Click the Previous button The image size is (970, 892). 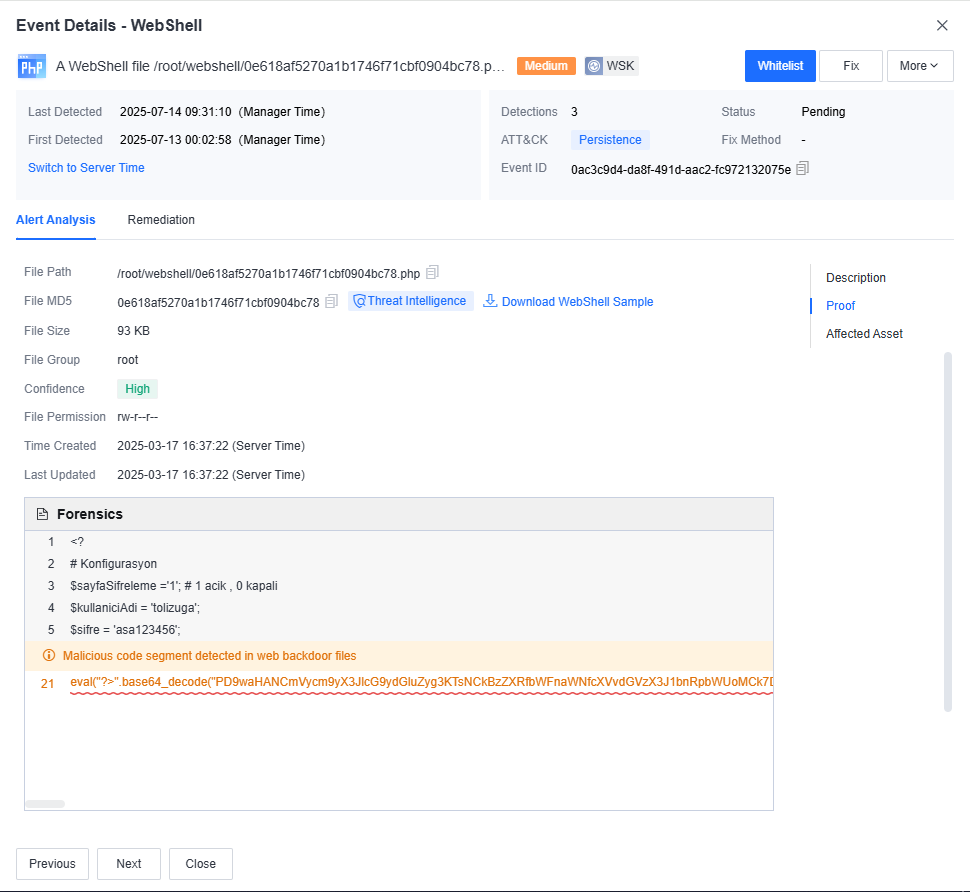(53, 864)
